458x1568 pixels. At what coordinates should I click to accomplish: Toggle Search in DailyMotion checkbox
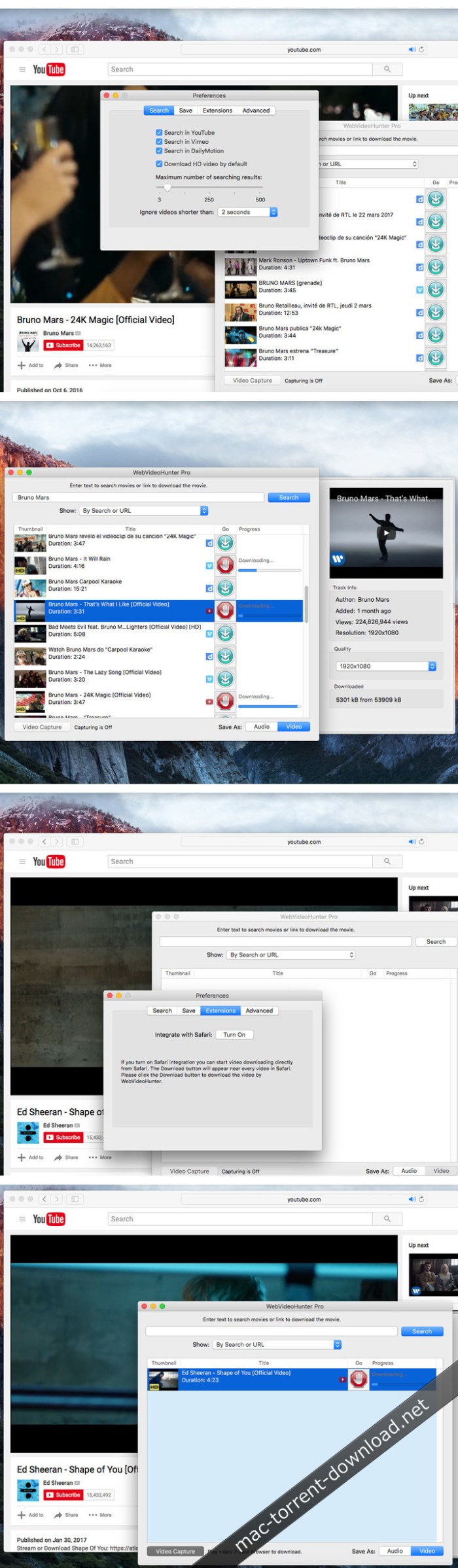tap(159, 150)
